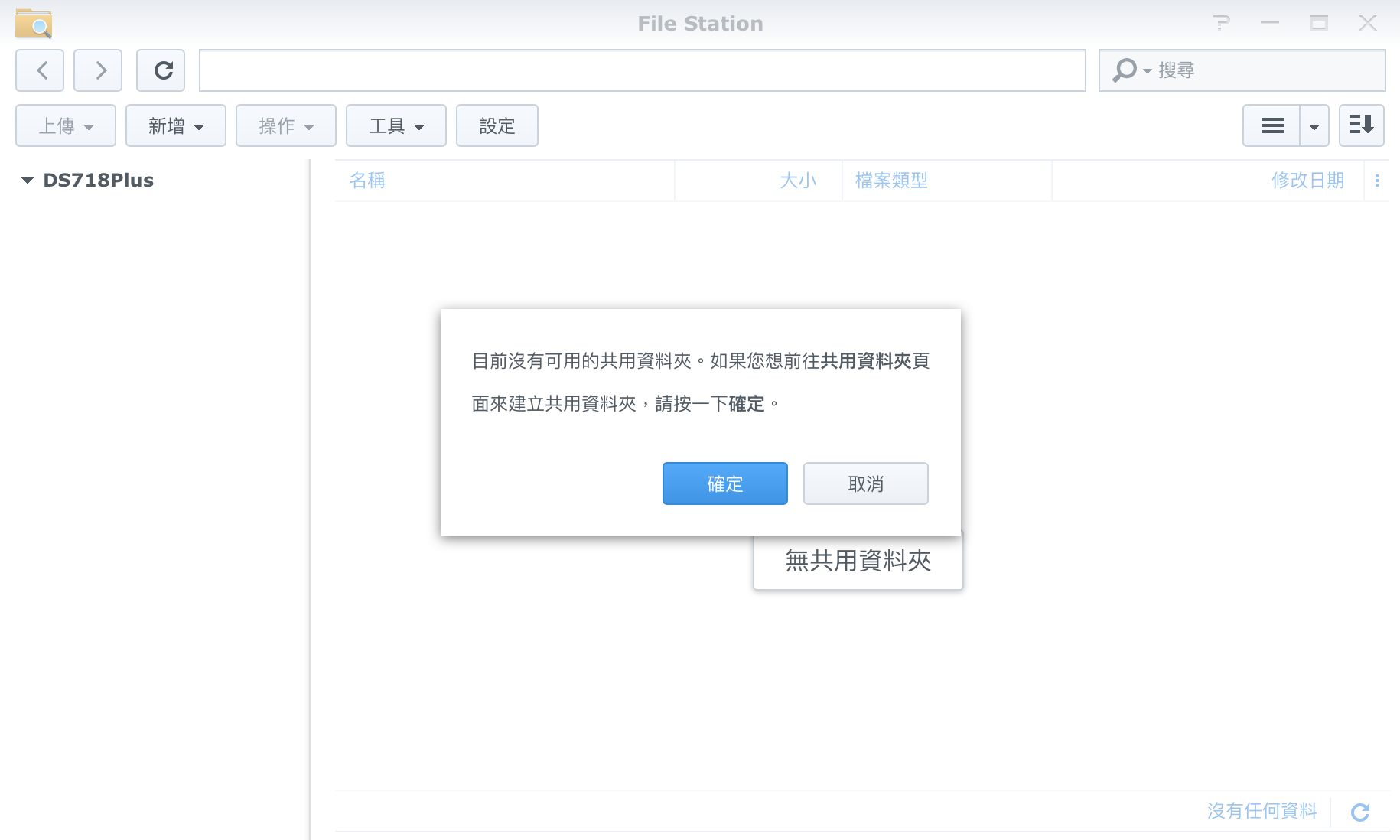Refresh the folder view in toolbar
This screenshot has width=1400, height=840.
pyautogui.click(x=161, y=70)
